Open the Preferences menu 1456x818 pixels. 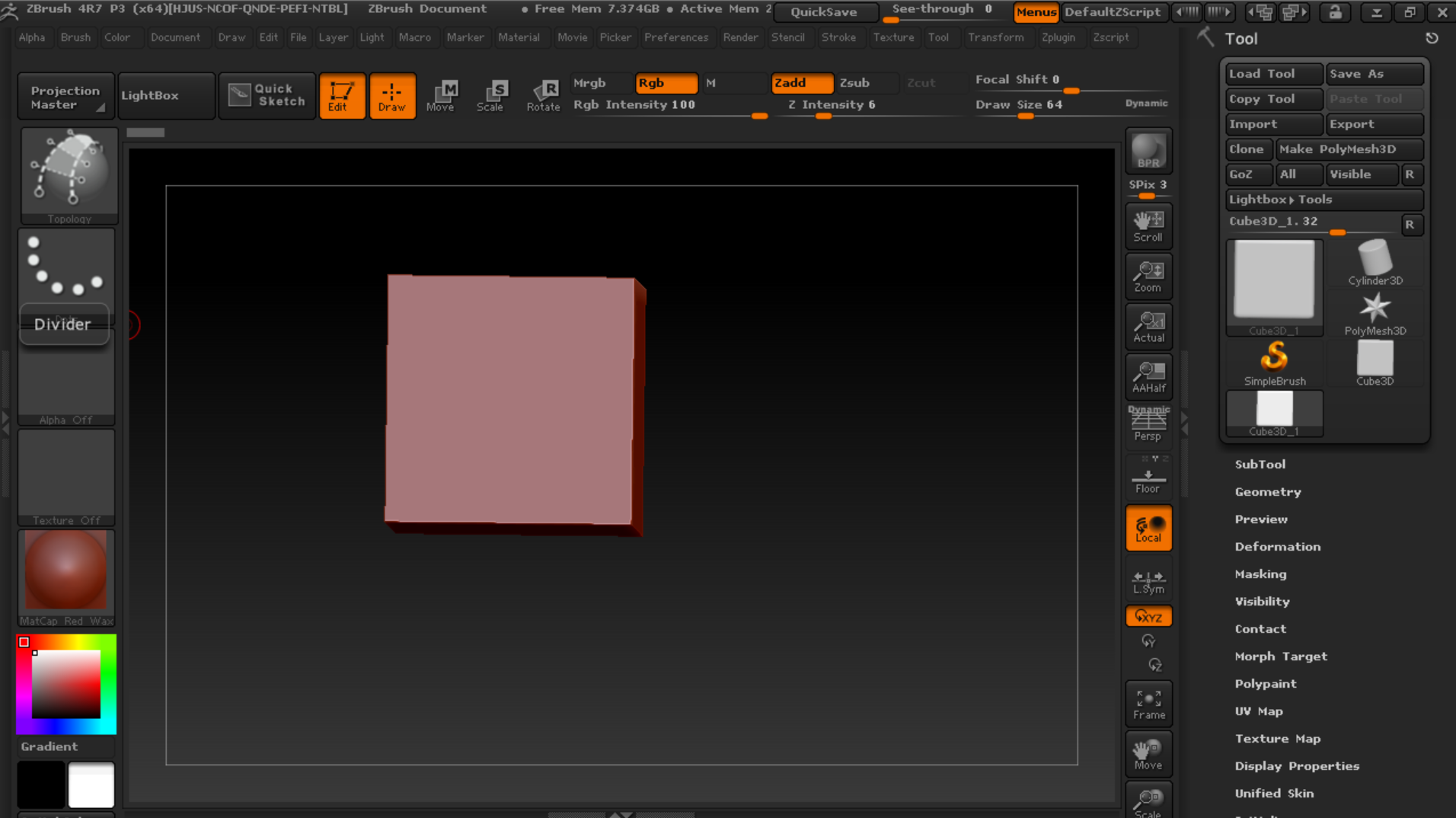pos(676,37)
